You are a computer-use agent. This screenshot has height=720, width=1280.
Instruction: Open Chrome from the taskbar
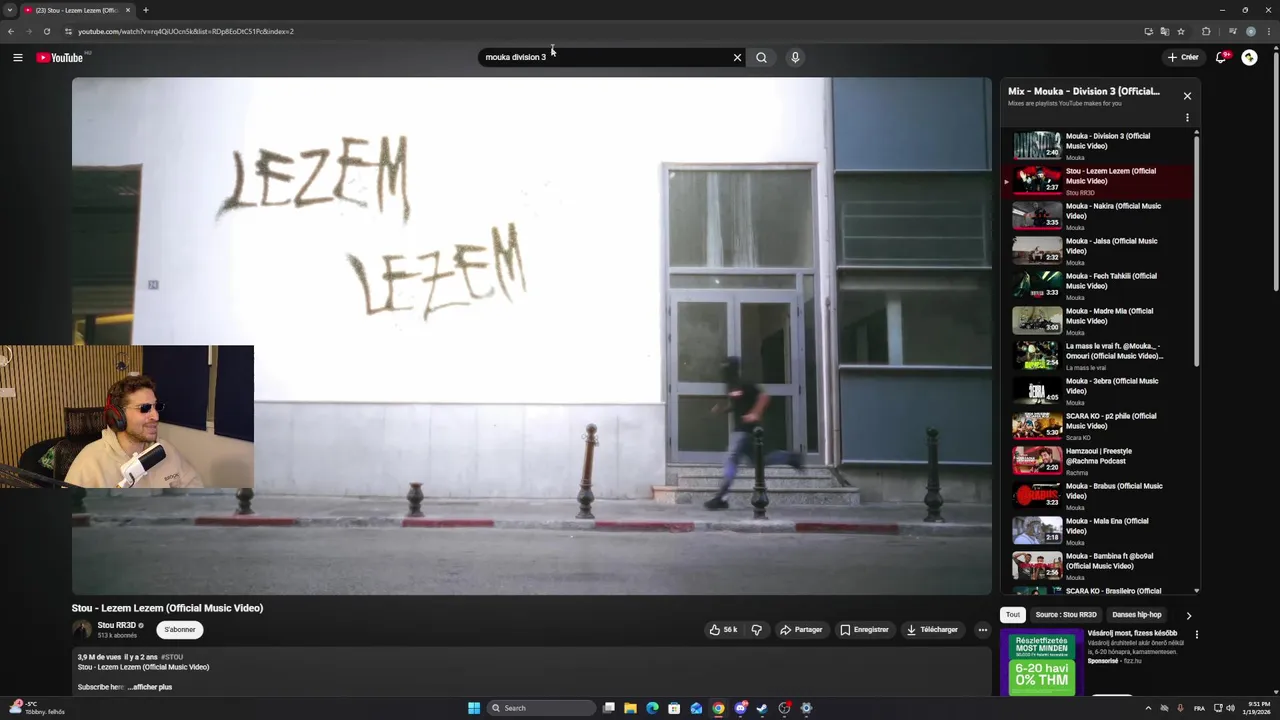click(x=718, y=708)
